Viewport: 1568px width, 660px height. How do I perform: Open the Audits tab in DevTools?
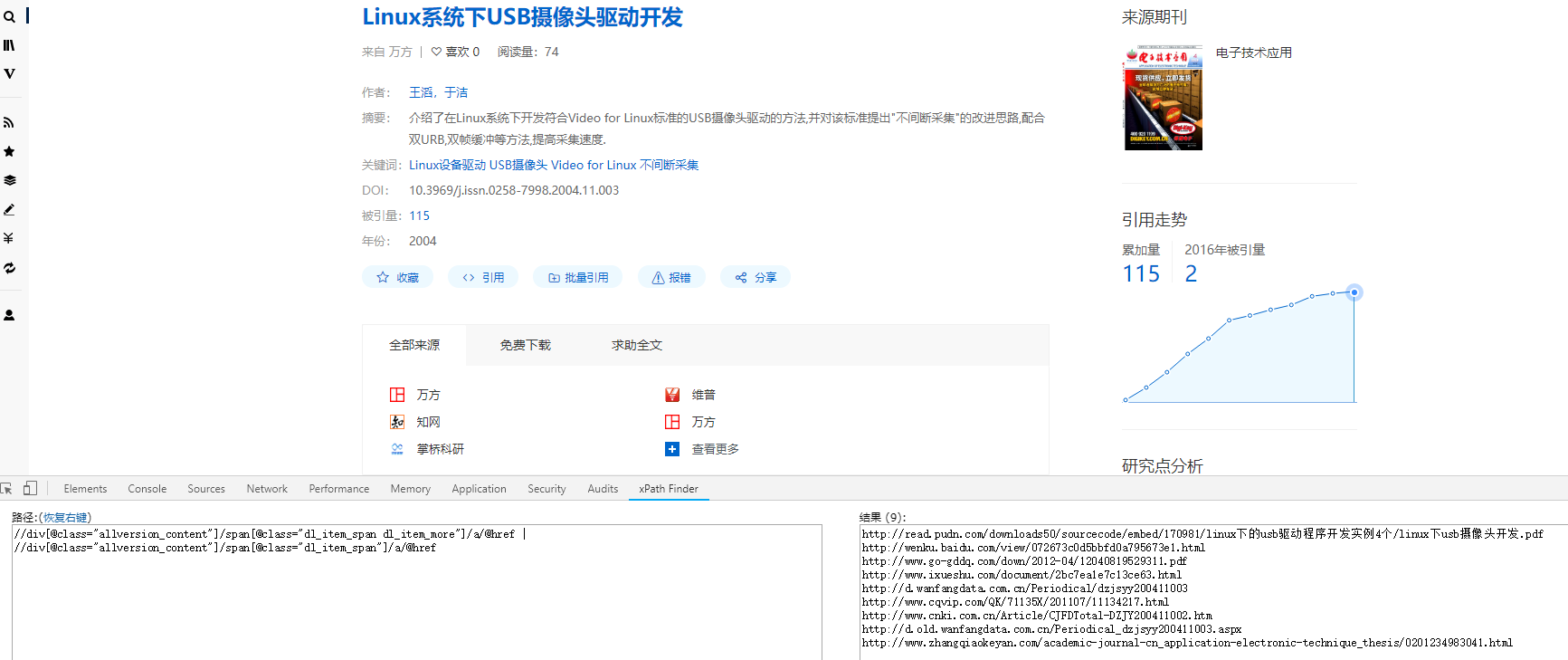[603, 489]
